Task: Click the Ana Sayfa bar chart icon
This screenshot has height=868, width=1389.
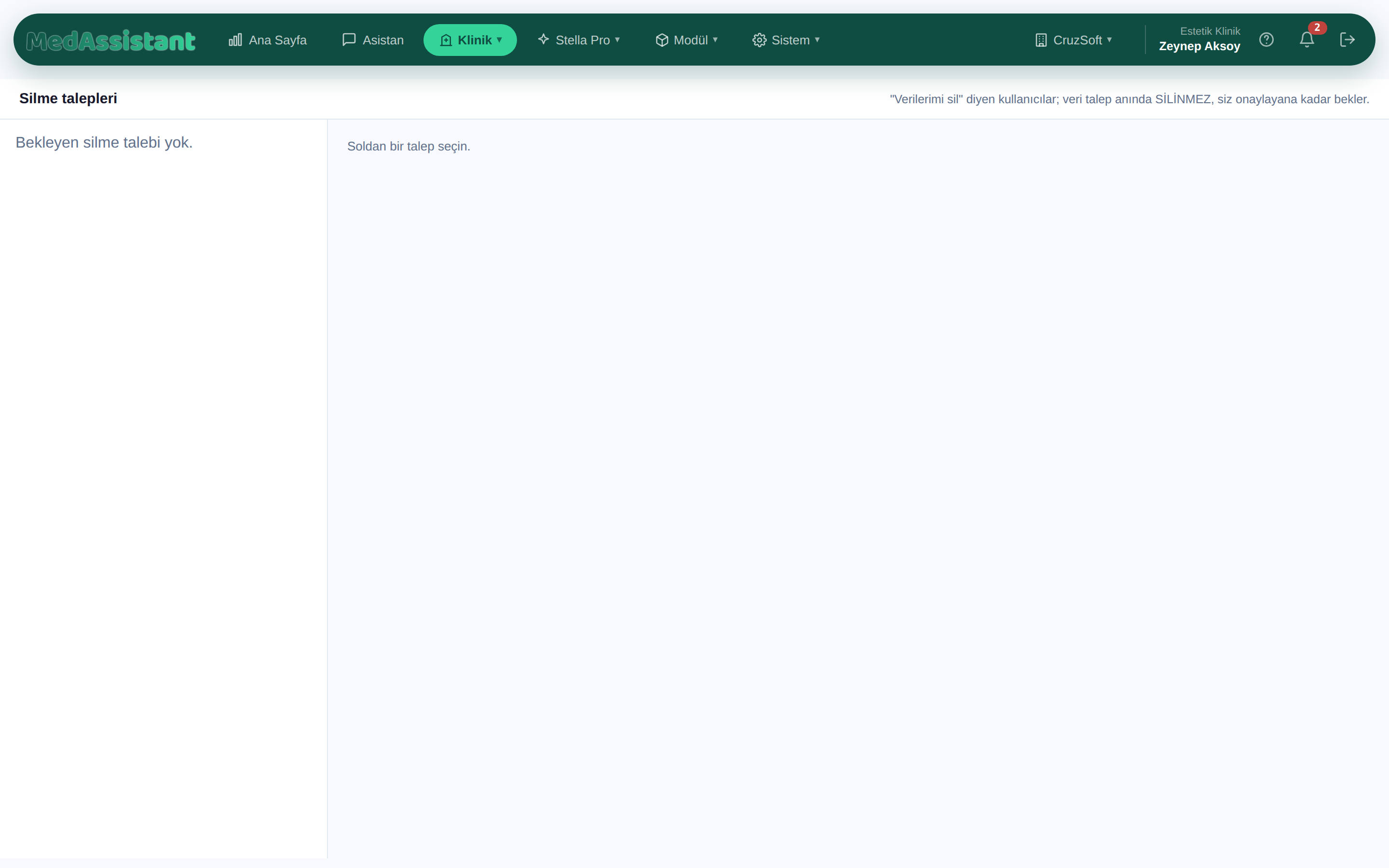Action: tap(235, 40)
